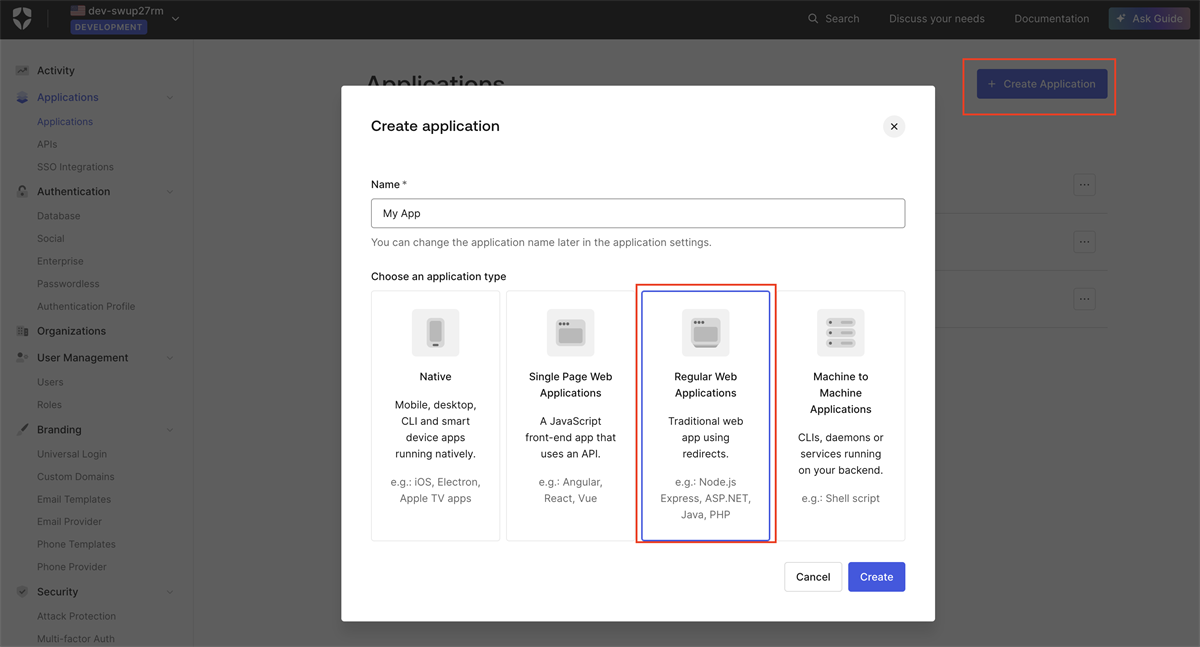This screenshot has width=1200, height=647.
Task: Collapse the User Management sidebar section
Action: [169, 358]
